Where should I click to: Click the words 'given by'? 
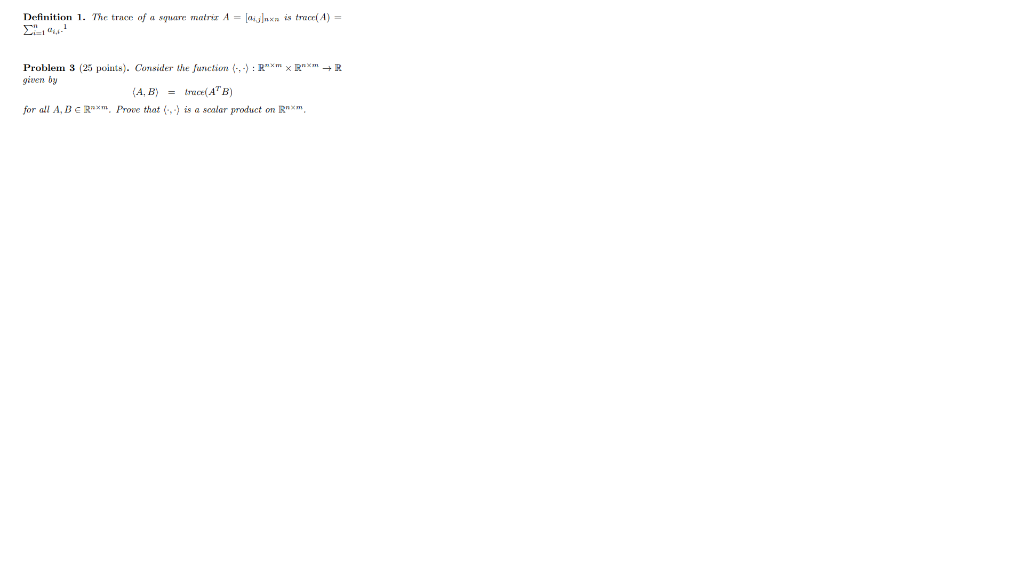pos(40,80)
